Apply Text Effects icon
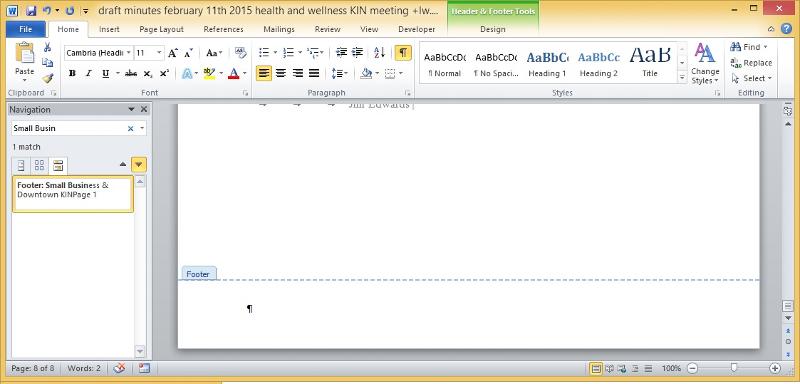The width and height of the screenshot is (800, 384). [187, 73]
